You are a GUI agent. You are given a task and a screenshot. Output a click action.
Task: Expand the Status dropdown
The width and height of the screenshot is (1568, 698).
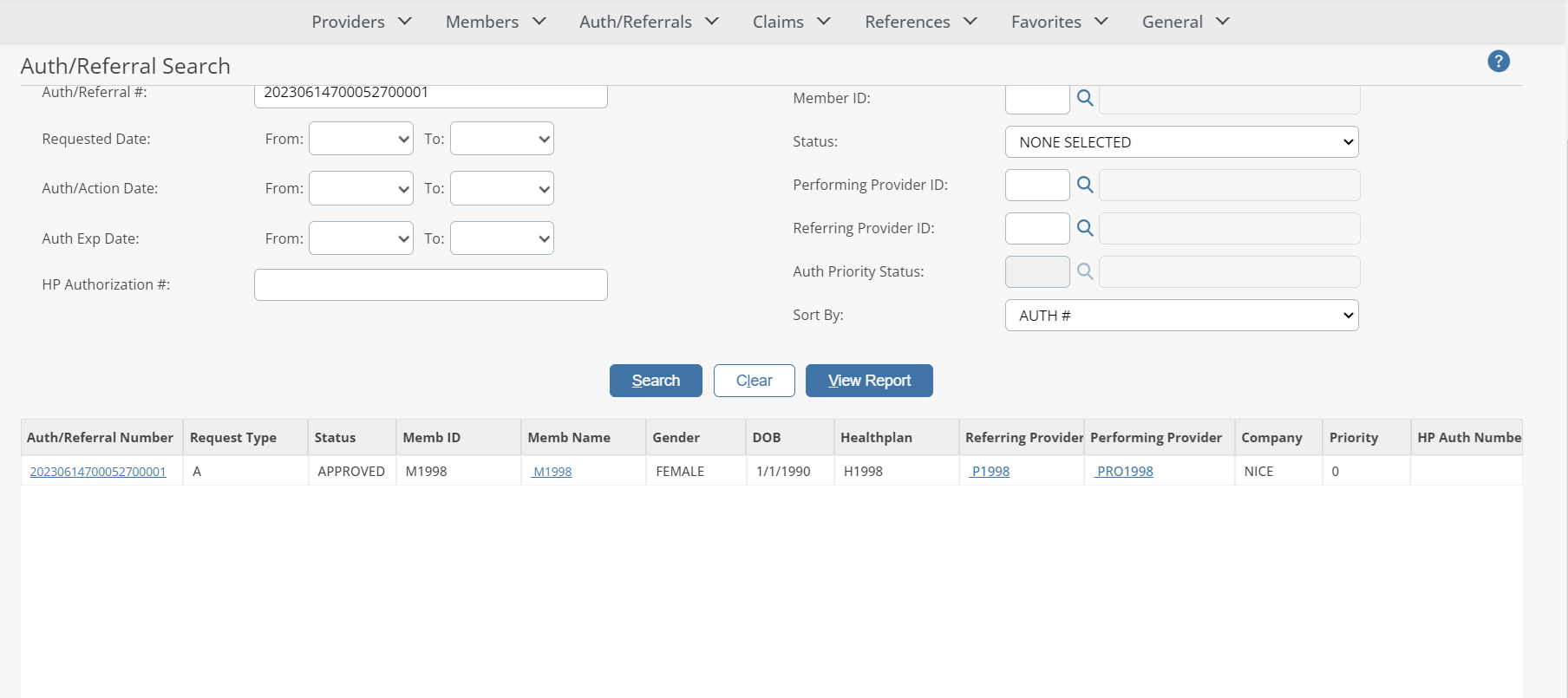click(x=1181, y=142)
